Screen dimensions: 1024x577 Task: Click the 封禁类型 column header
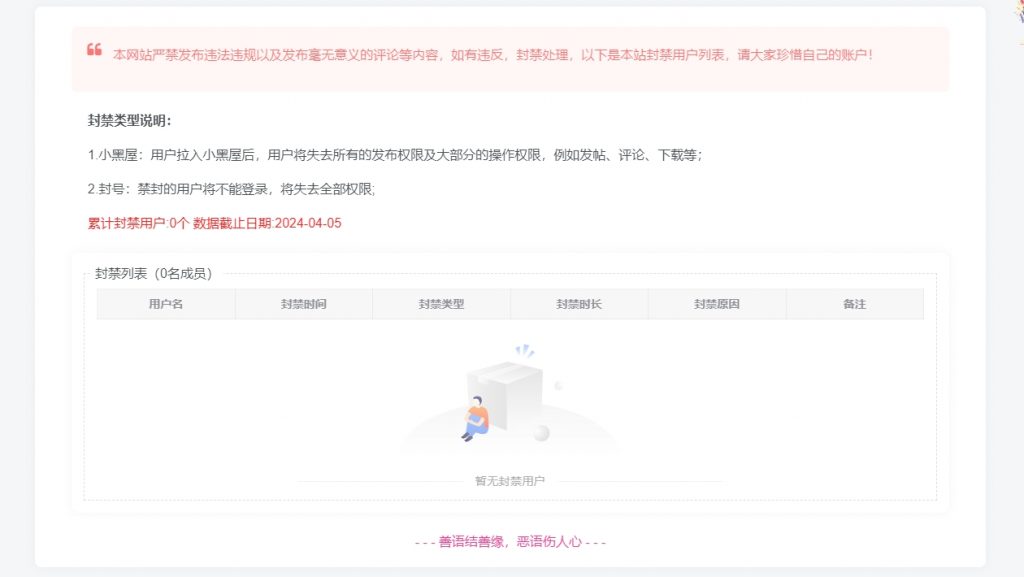tap(441, 304)
